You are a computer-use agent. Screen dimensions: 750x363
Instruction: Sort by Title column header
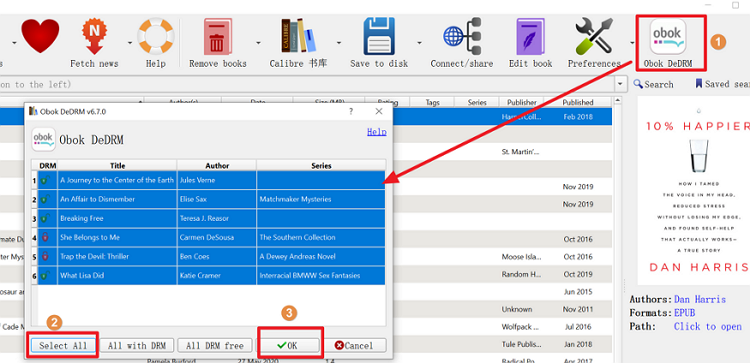(117, 165)
